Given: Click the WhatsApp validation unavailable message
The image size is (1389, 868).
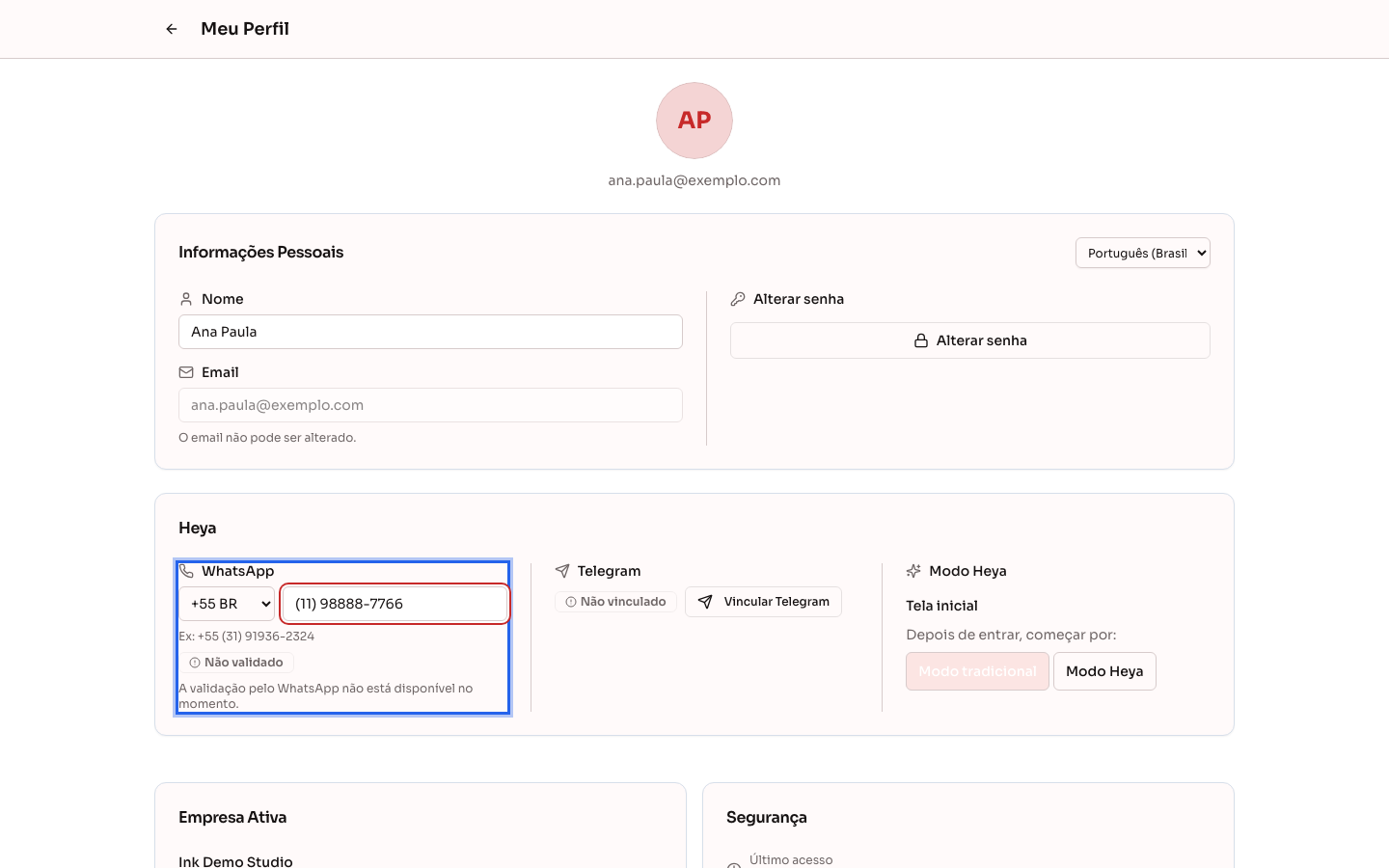Looking at the screenshot, I should click(326, 696).
